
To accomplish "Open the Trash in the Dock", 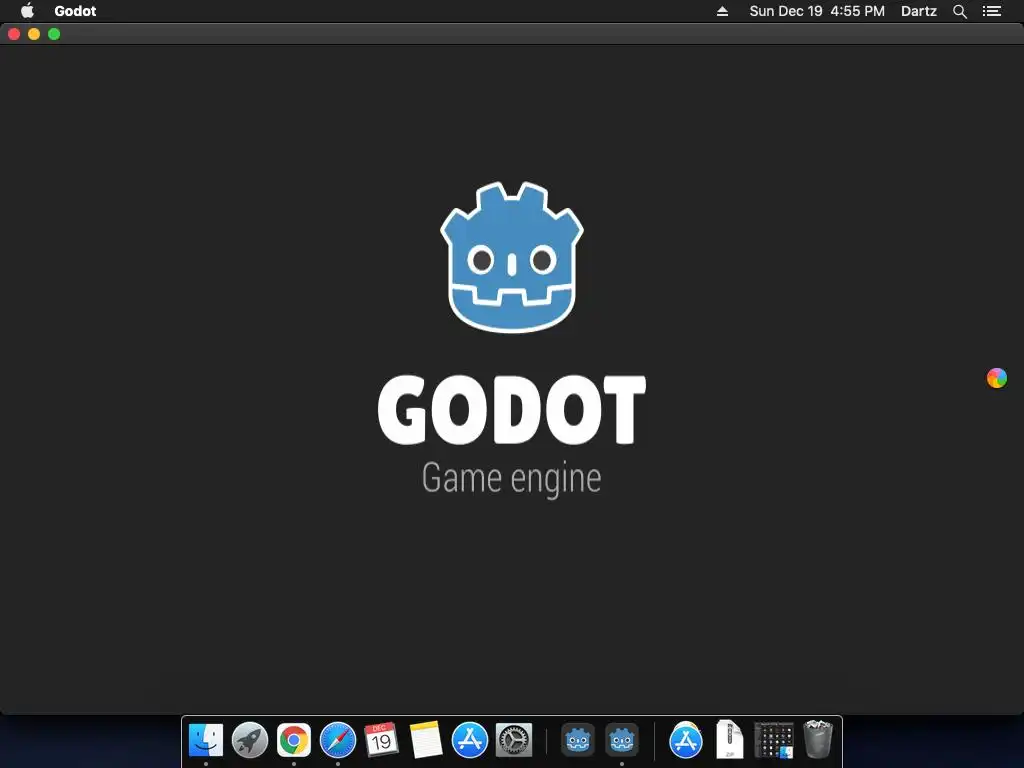I will click(818, 739).
